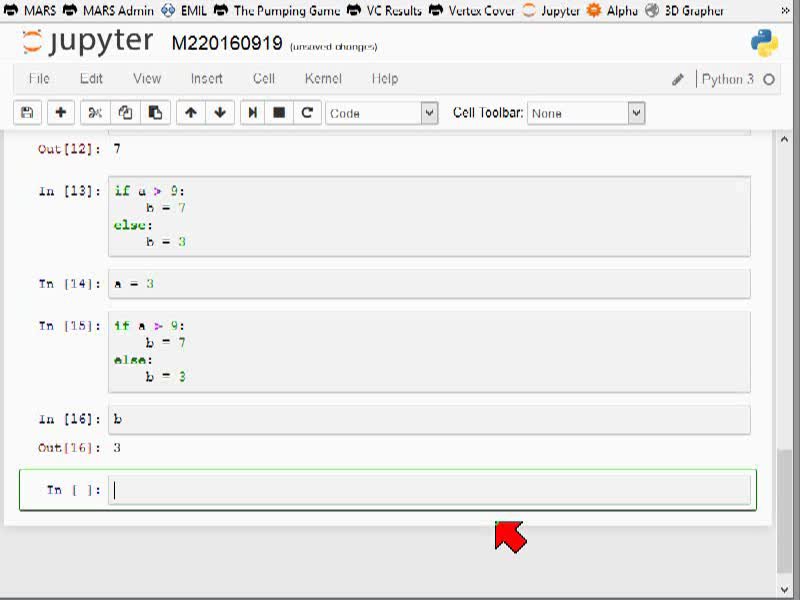
Task: Click the notebook vertical scrollbar thumb
Action: [x=784, y=511]
